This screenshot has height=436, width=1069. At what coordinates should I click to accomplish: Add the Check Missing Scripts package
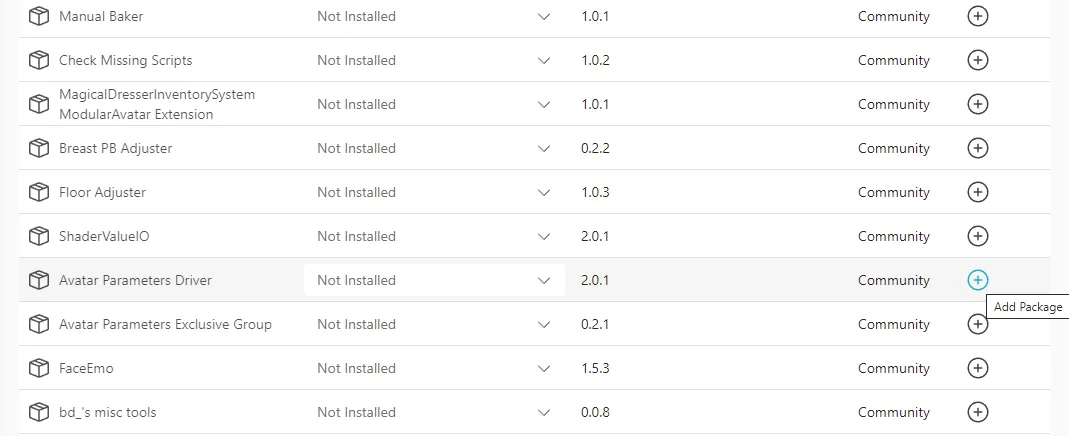pos(978,60)
